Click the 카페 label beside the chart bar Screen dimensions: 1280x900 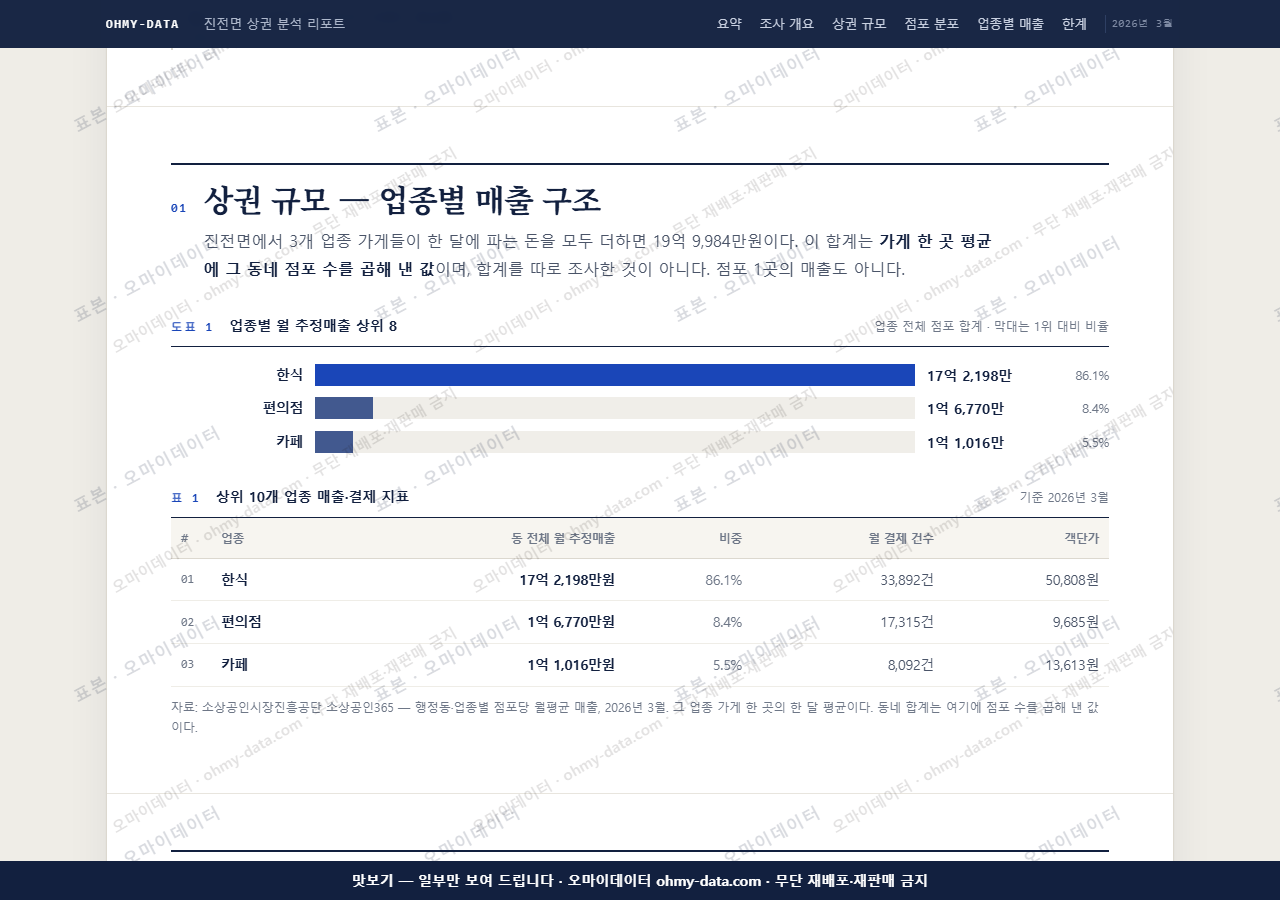pyautogui.click(x=289, y=442)
